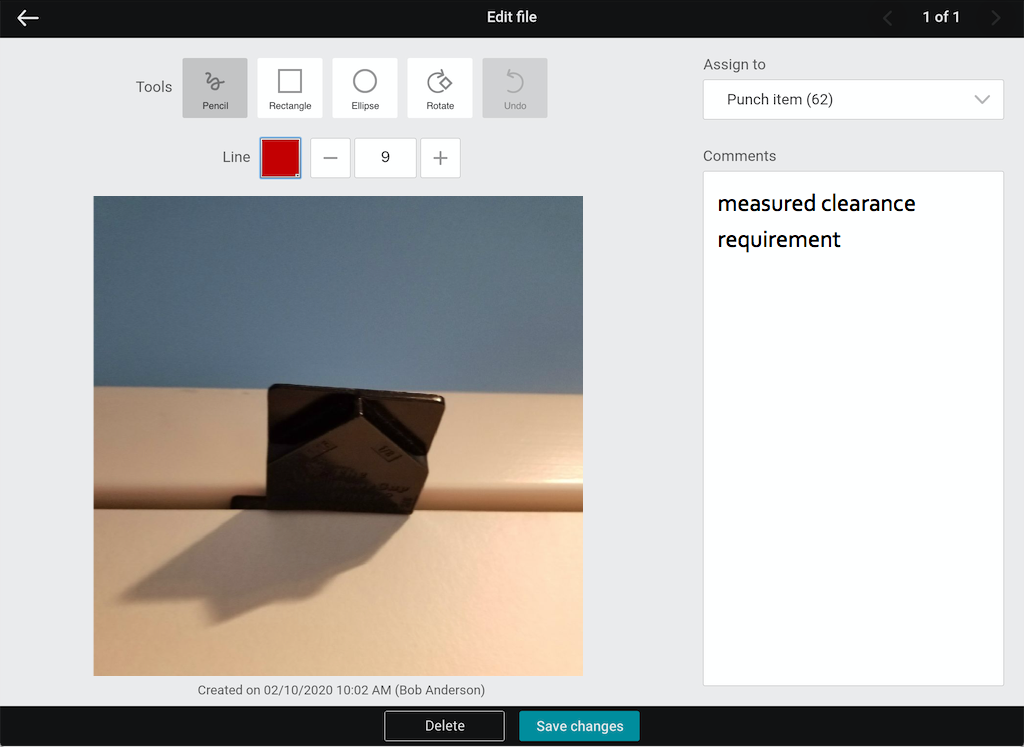The image size is (1024, 747).
Task: Go to the previous file chevron
Action: (887, 18)
